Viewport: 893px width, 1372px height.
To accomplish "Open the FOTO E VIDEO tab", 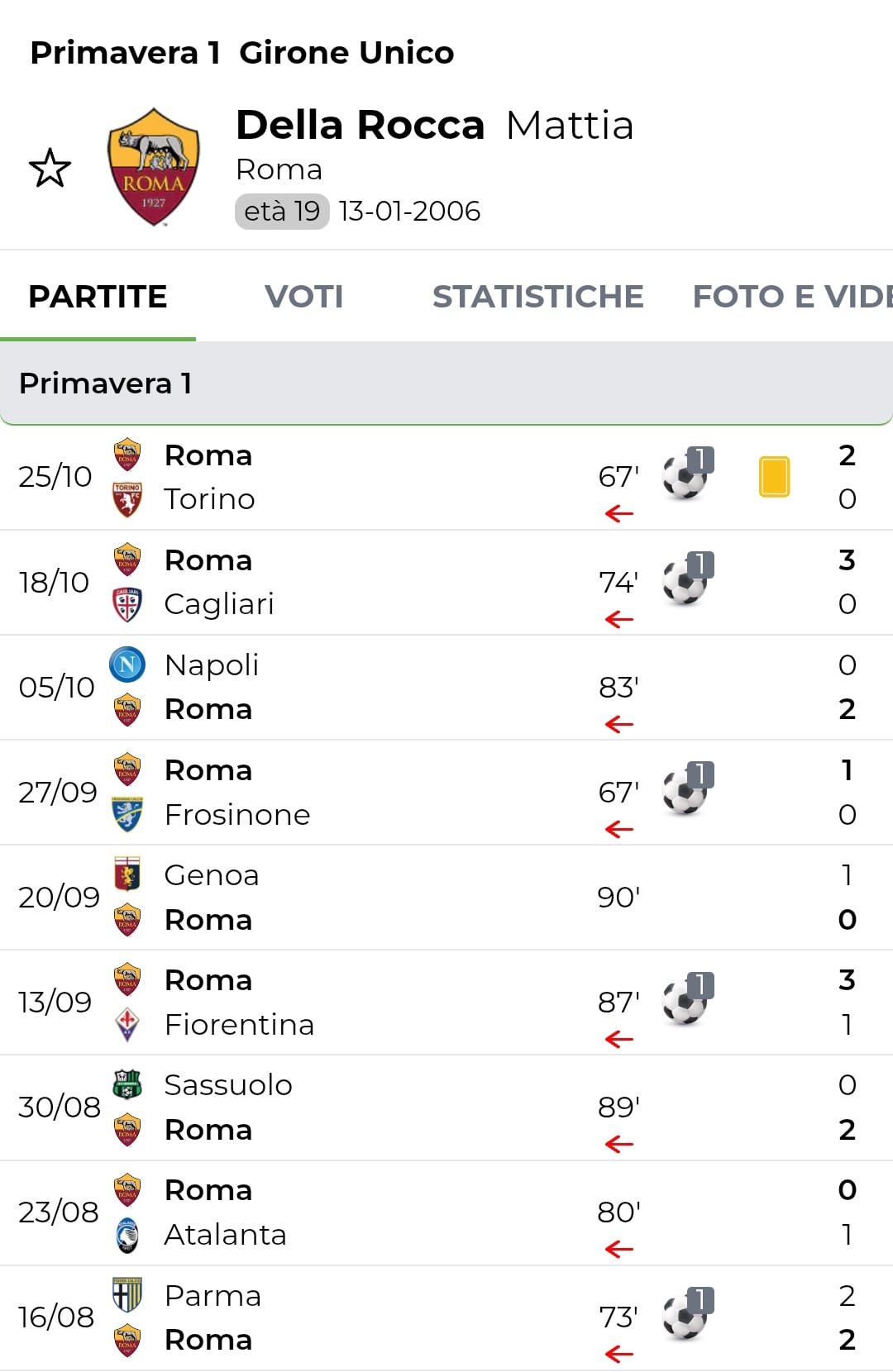I will click(790, 297).
